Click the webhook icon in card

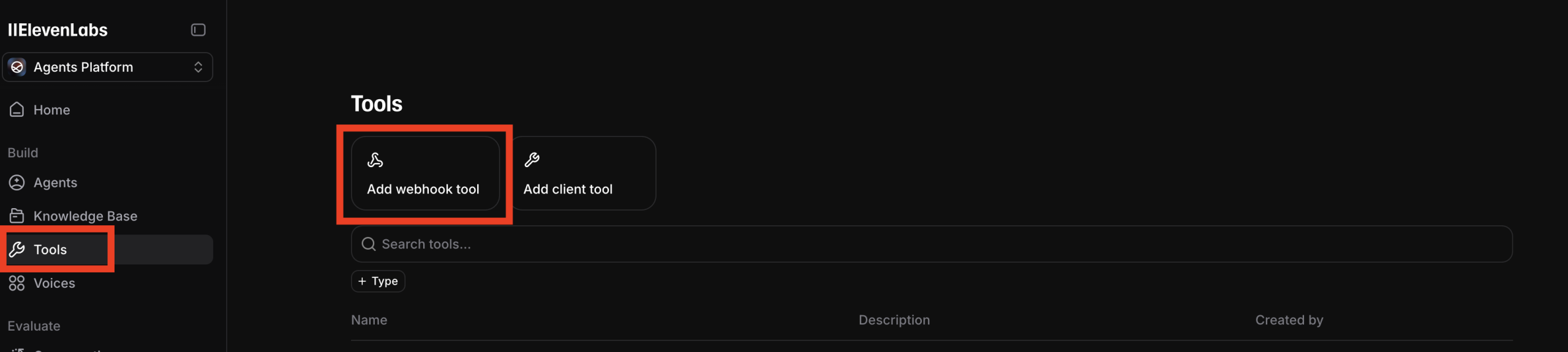point(375,160)
